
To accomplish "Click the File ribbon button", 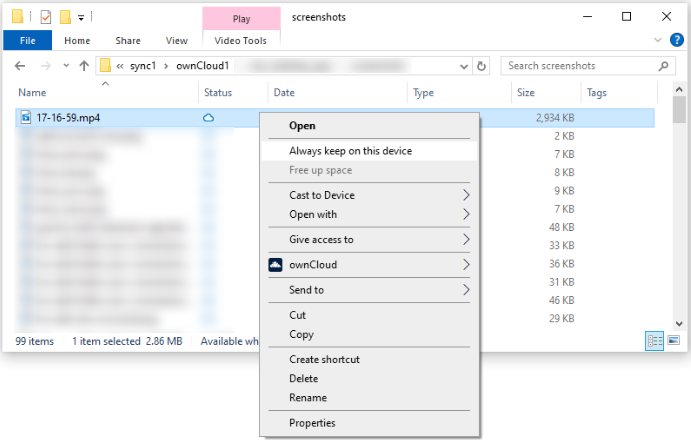I will (x=27, y=41).
